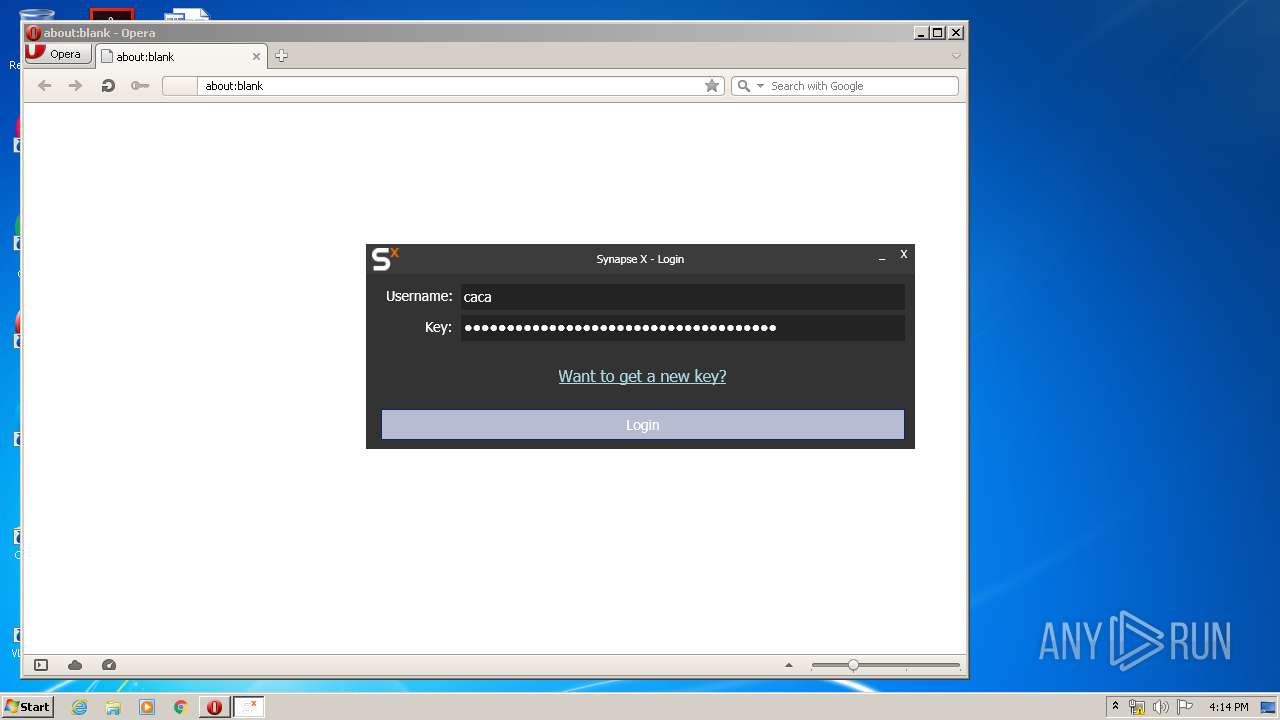Viewport: 1280px width, 720px height.
Task: Open the Opera main menu button
Action: point(58,54)
